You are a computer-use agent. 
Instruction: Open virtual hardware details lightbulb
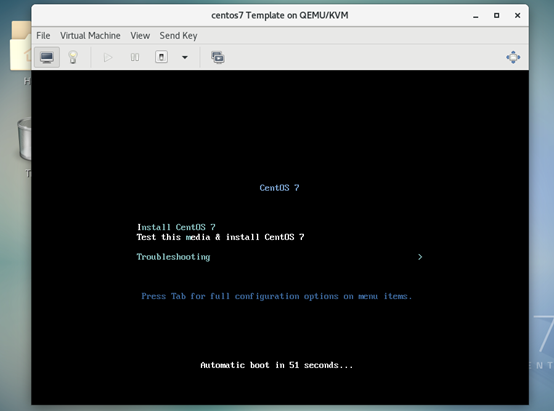tap(73, 57)
